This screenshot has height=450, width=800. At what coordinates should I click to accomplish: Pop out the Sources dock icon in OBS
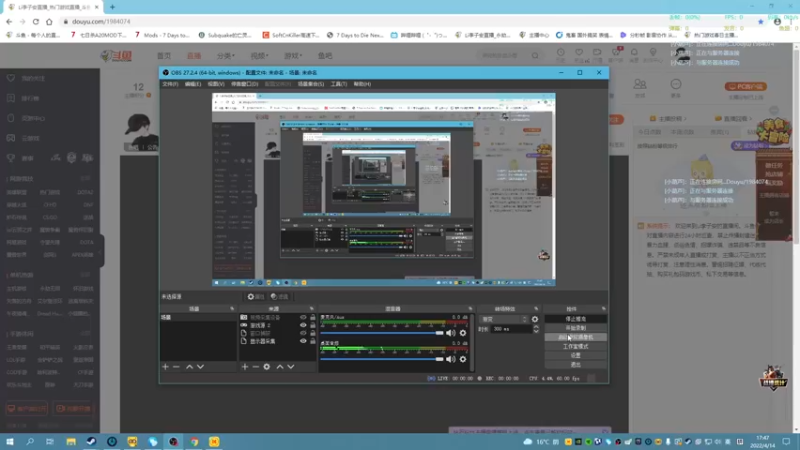(312, 309)
